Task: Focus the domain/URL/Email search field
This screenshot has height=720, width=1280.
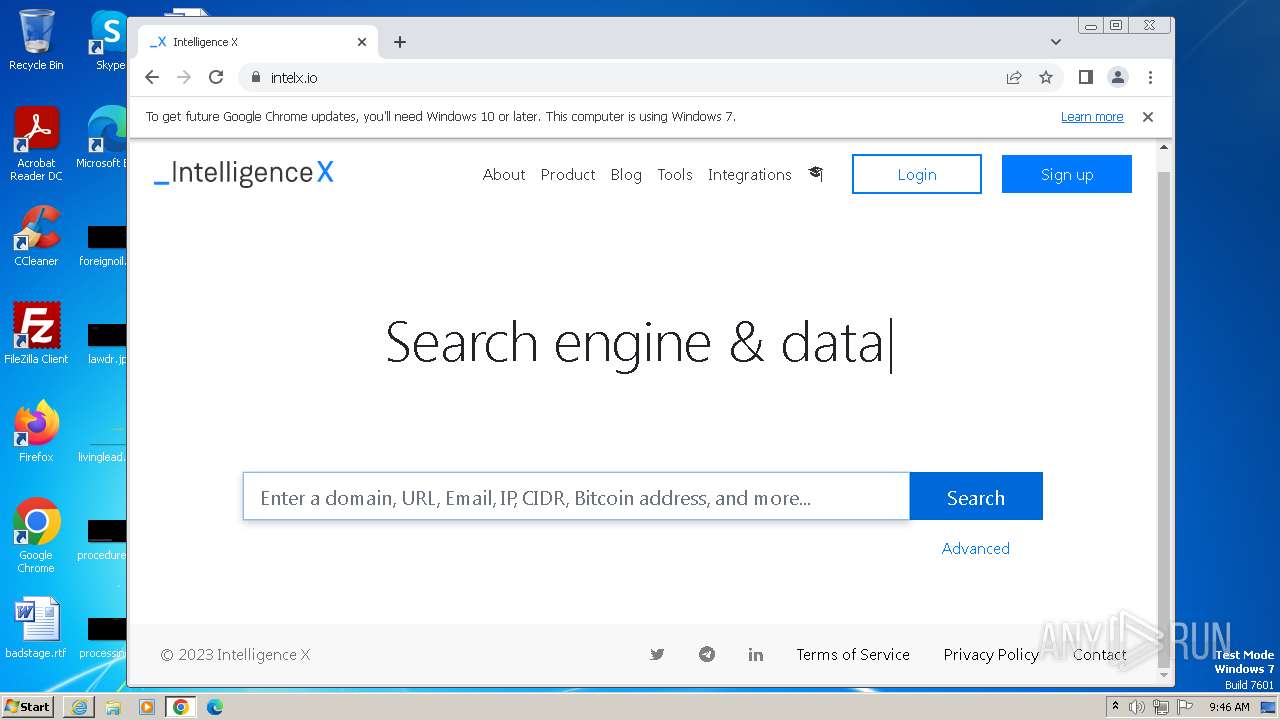Action: [576, 497]
